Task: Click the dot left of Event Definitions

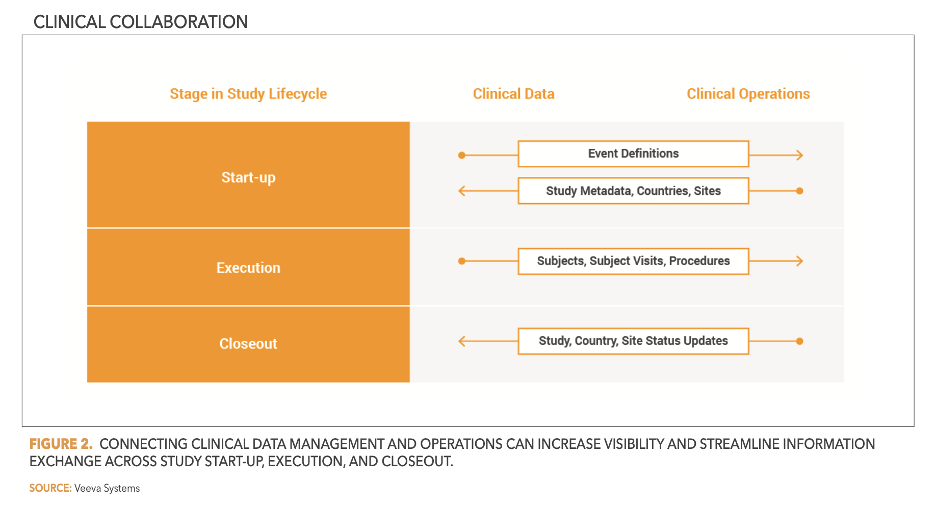Action: point(462,155)
